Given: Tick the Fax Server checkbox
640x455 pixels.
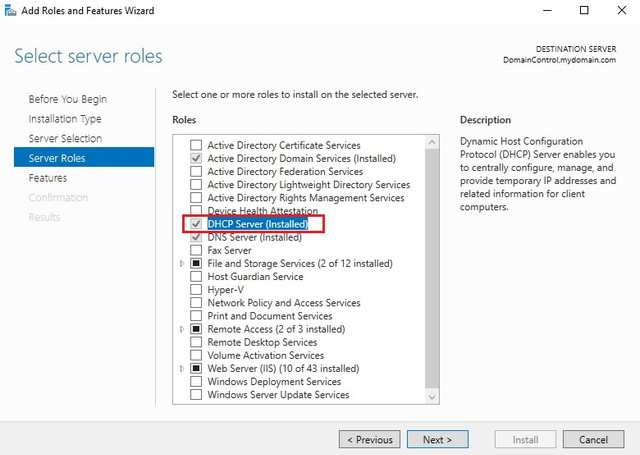Looking at the screenshot, I should (x=196, y=250).
